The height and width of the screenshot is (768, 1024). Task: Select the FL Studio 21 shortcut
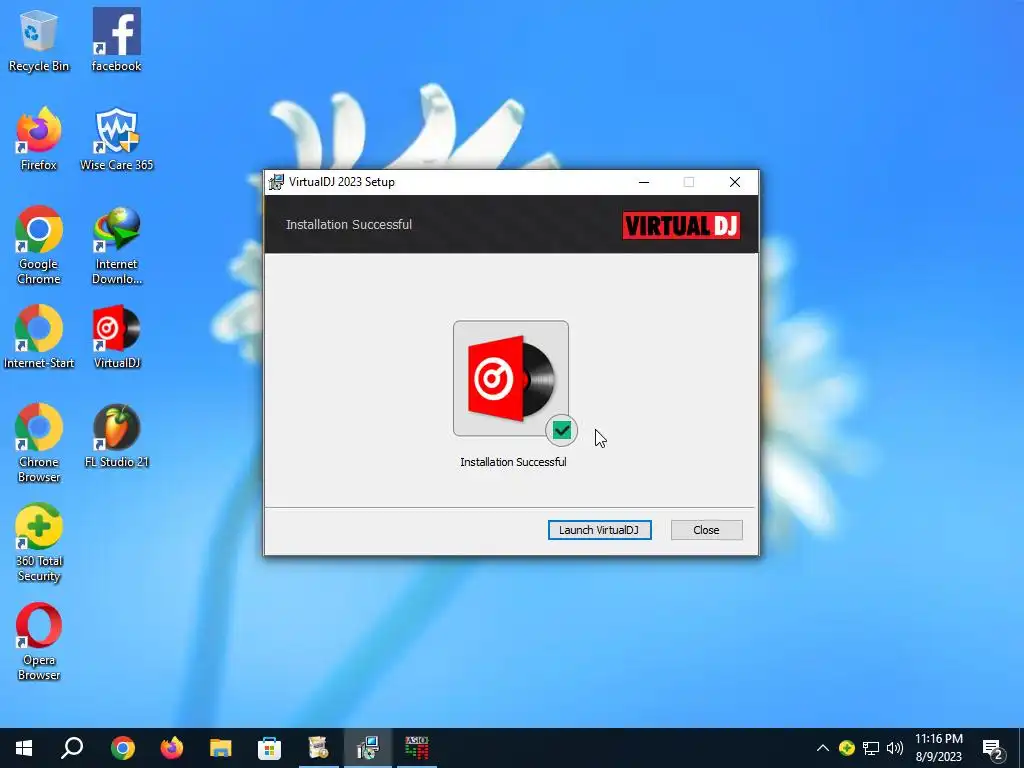(116, 436)
